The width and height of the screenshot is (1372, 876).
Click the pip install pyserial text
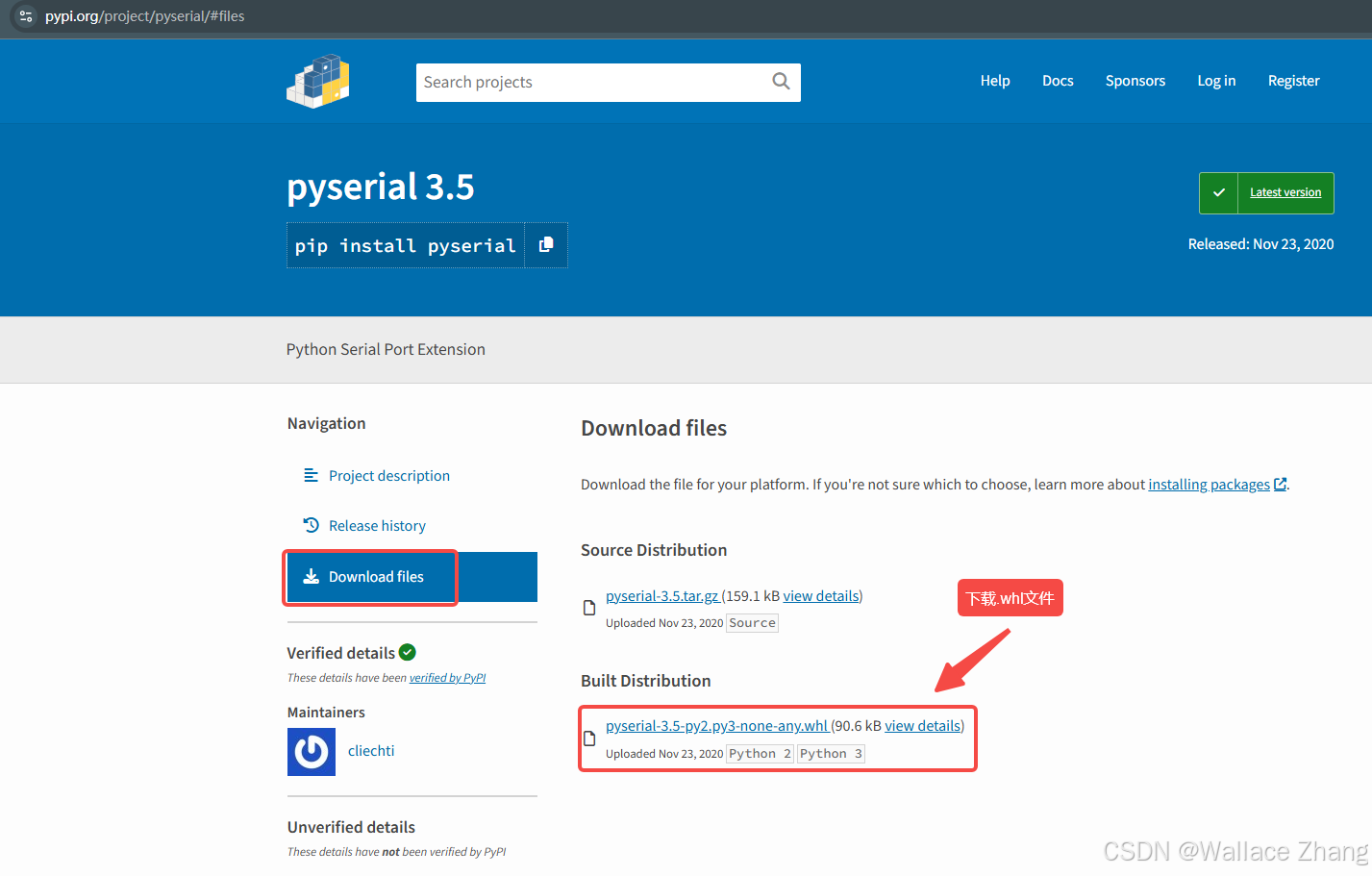[x=406, y=245]
